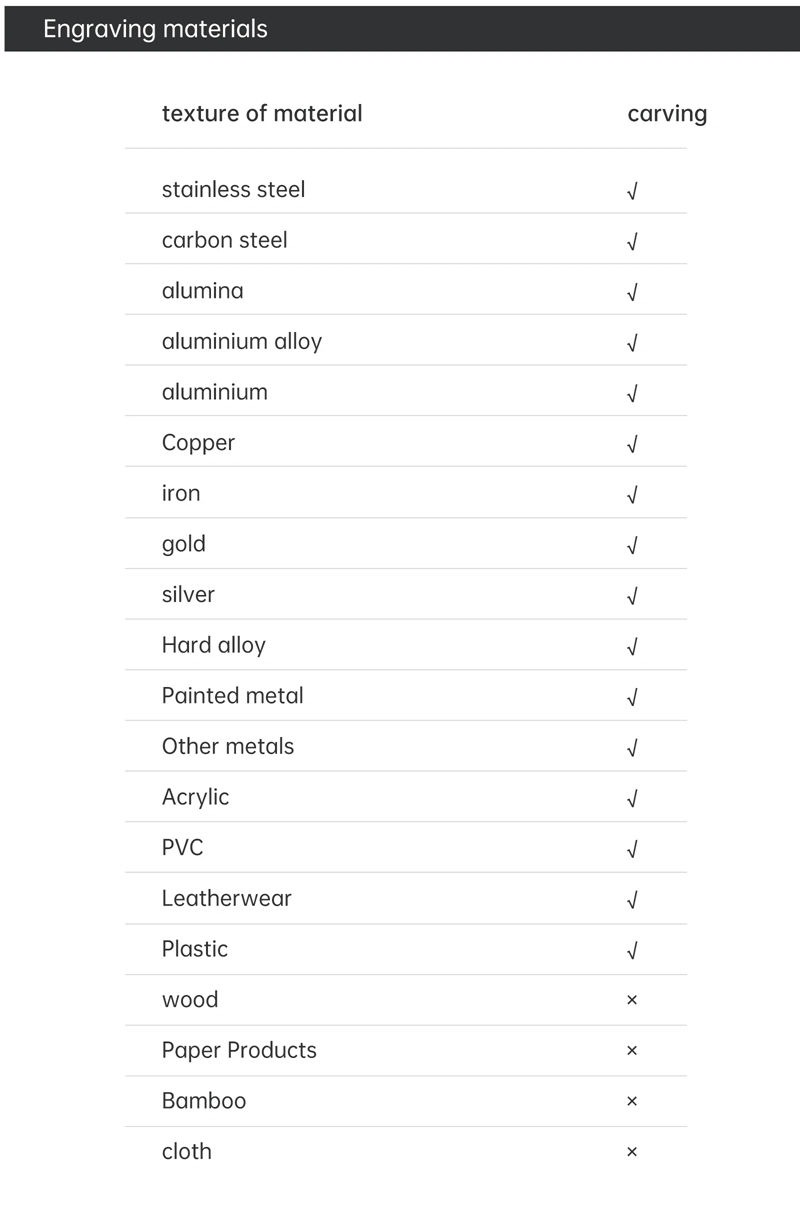This screenshot has width=800, height=1215.
Task: Click the checkmark beside PVC
Action: point(632,849)
